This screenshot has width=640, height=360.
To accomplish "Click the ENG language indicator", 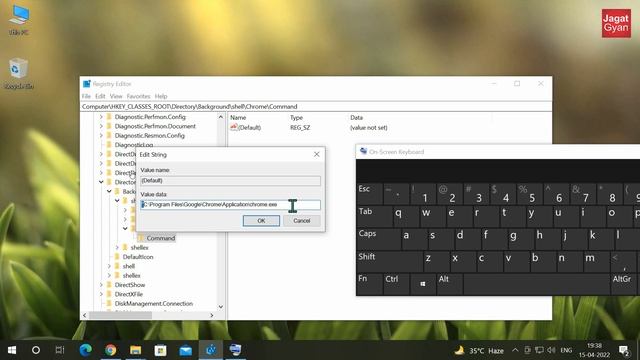I will (x=566, y=350).
